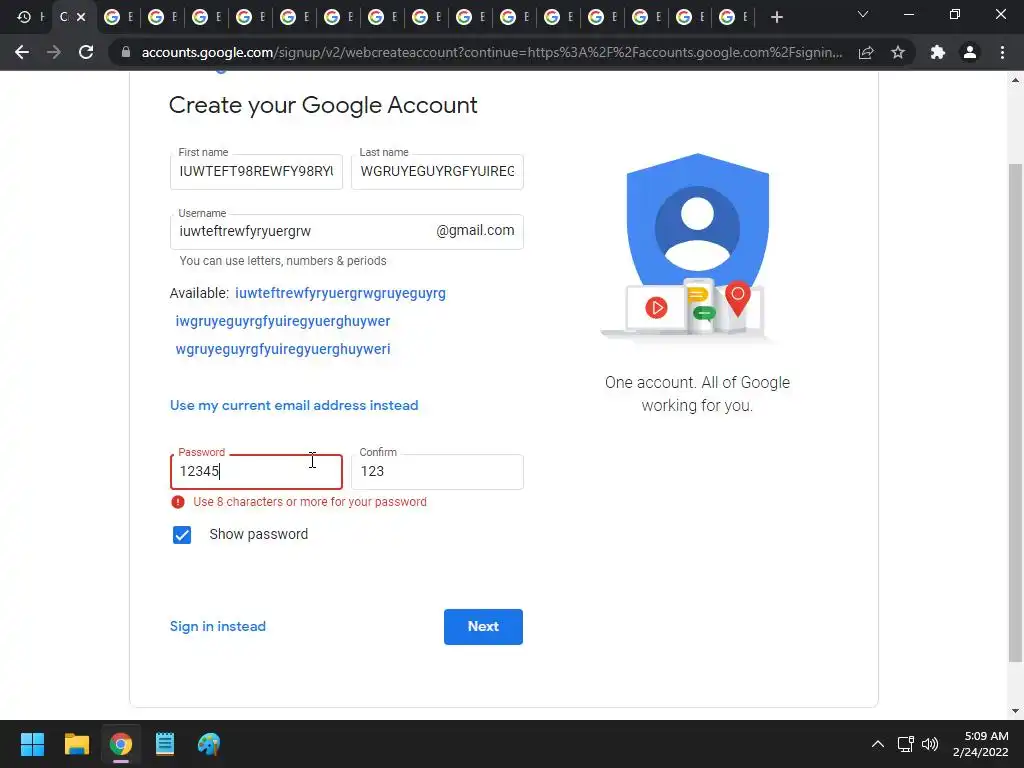Image resolution: width=1024 pixels, height=768 pixels.
Task: Open Notepad from the taskbar
Action: (x=165, y=744)
